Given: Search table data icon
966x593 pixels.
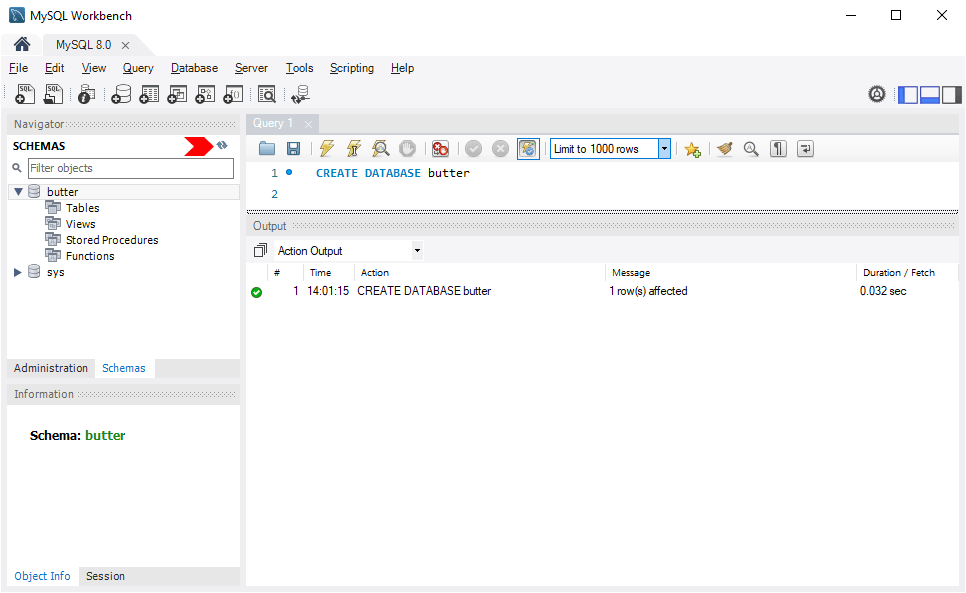Looking at the screenshot, I should (267, 94).
